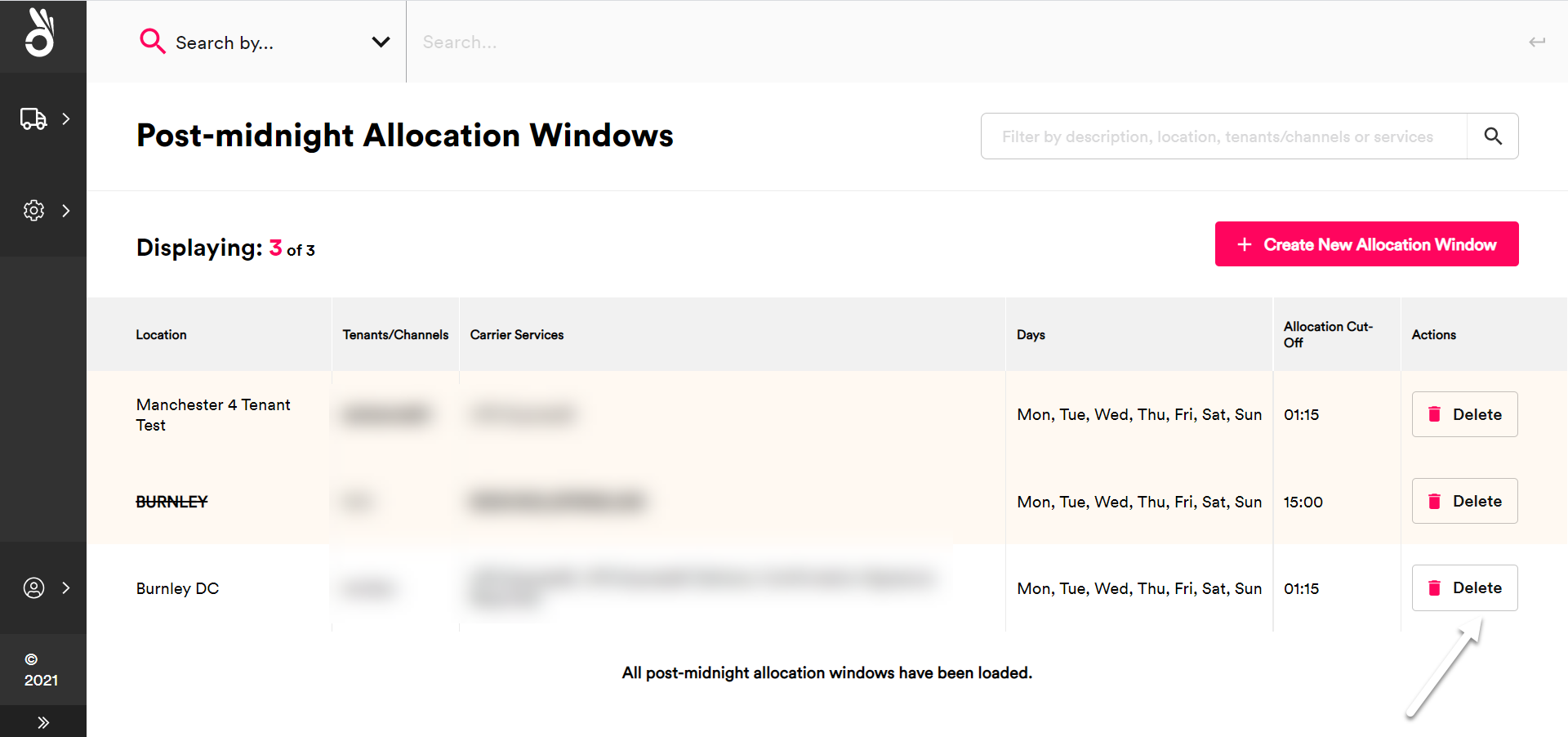The width and height of the screenshot is (1568, 737).
Task: Click the pink search magnifier icon
Action: point(152,41)
